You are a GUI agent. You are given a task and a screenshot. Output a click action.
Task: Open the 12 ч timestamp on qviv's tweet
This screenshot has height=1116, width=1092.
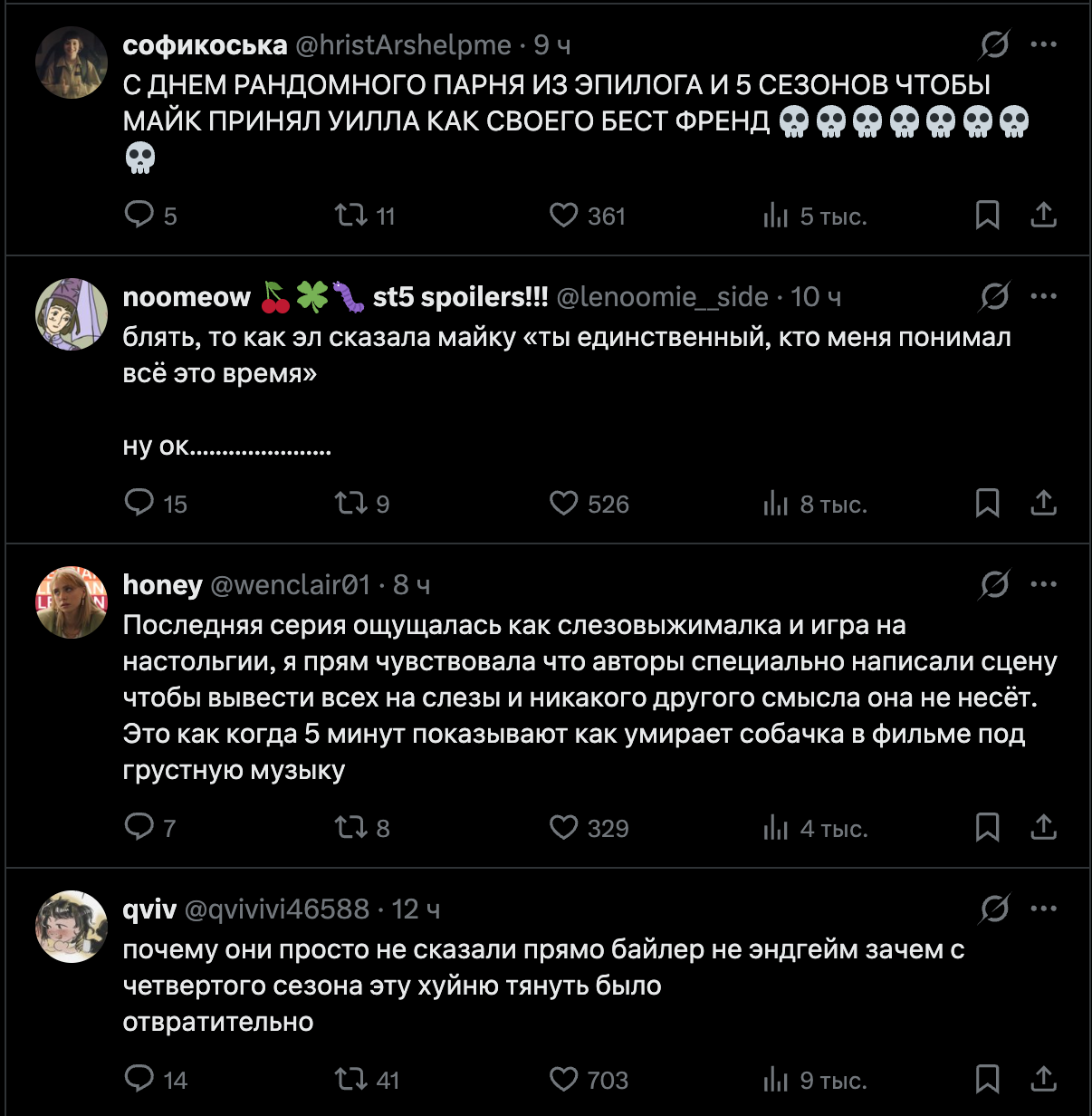click(x=416, y=909)
